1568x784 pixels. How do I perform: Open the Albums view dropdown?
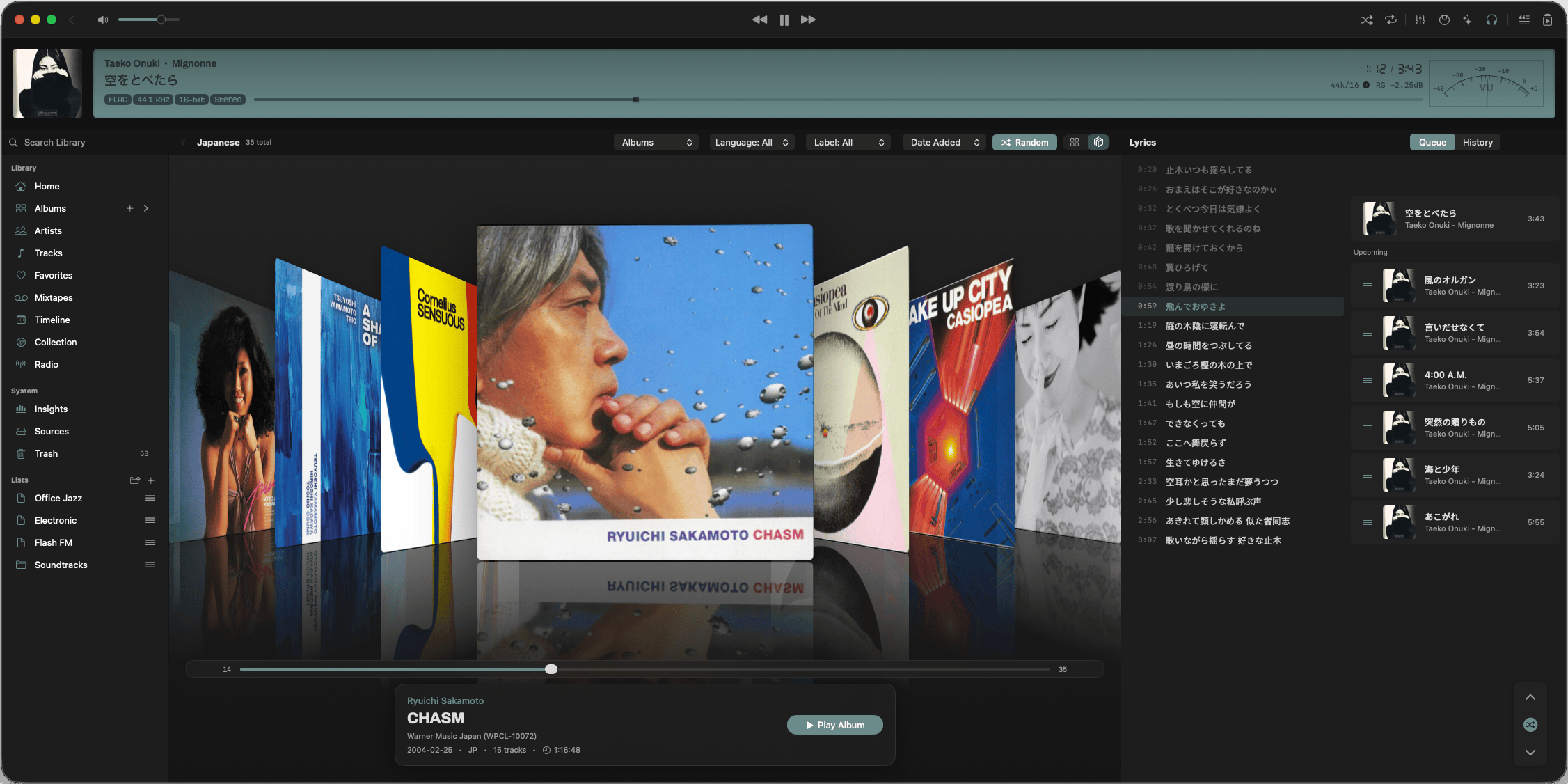(656, 142)
